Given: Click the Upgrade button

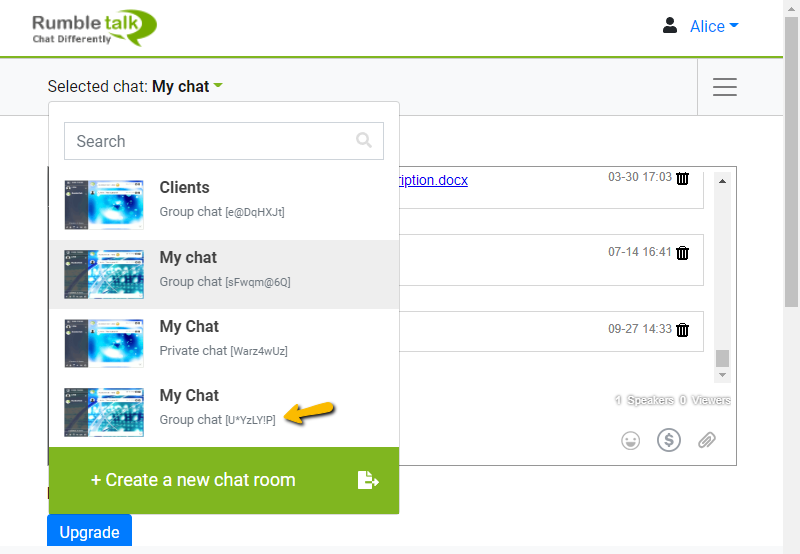Looking at the screenshot, I should coord(89,532).
